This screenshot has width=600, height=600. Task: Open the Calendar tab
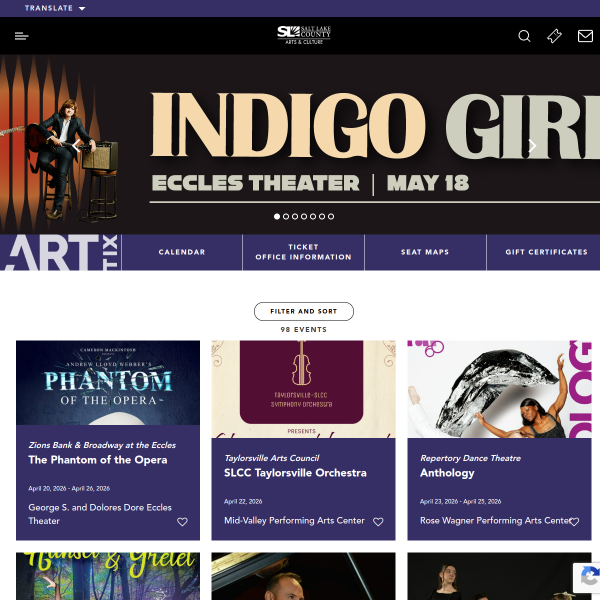(x=182, y=252)
